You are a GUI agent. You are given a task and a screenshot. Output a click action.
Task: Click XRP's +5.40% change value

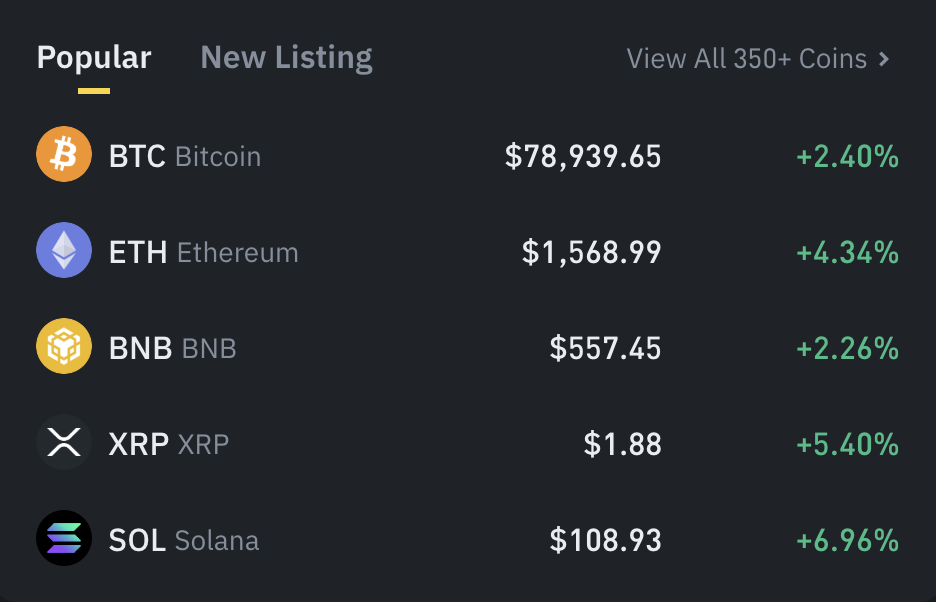pyautogui.click(x=848, y=444)
